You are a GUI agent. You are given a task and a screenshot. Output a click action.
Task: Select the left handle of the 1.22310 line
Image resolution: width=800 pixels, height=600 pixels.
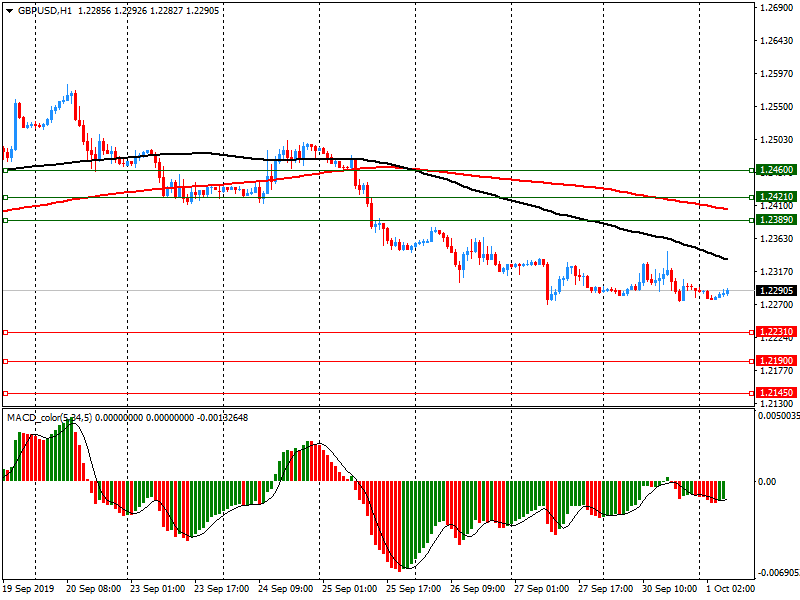click(x=6, y=332)
